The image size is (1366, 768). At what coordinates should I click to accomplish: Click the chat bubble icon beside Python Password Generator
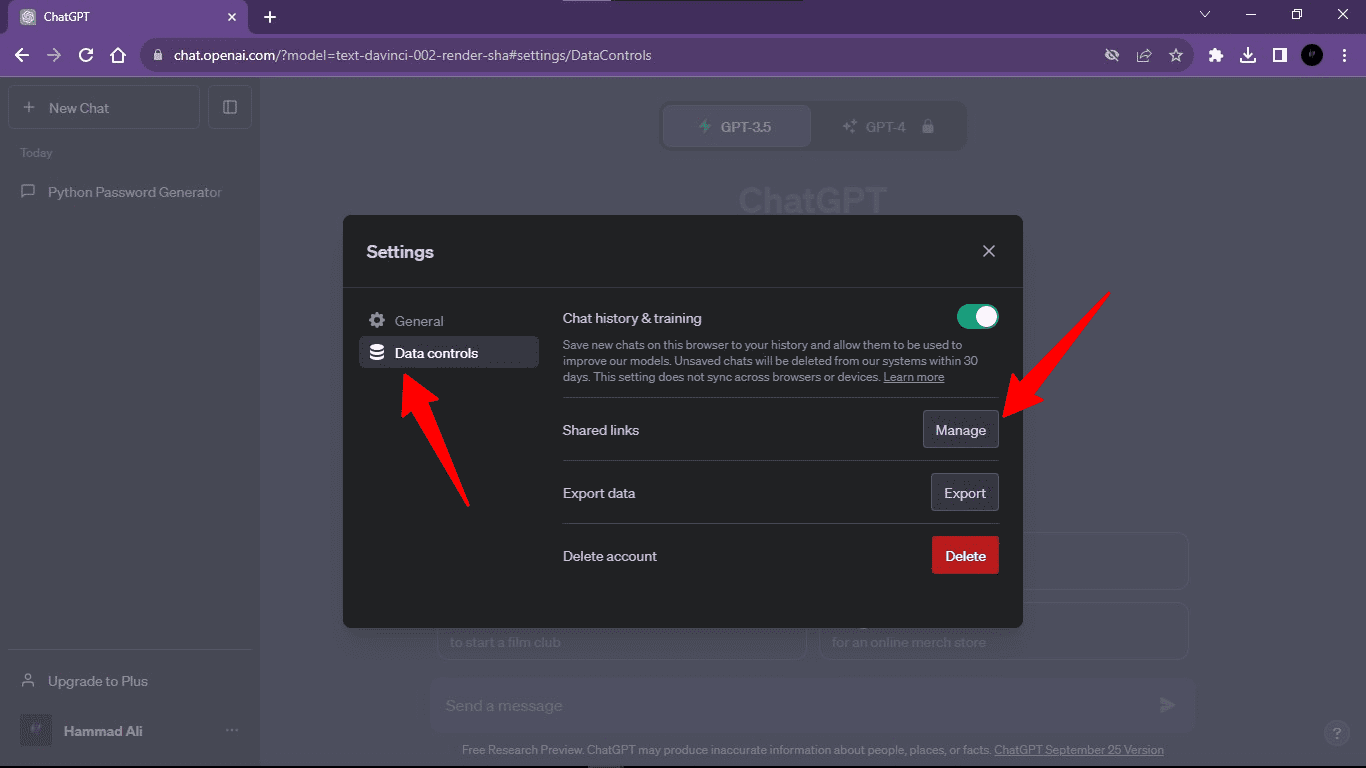click(x=28, y=192)
